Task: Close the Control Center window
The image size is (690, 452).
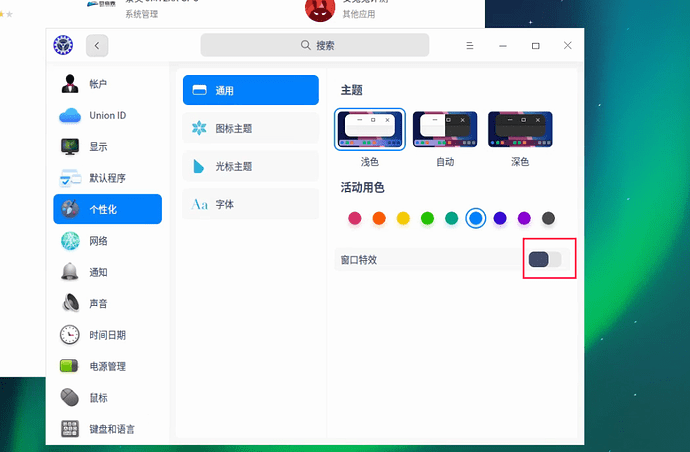Action: tap(568, 45)
